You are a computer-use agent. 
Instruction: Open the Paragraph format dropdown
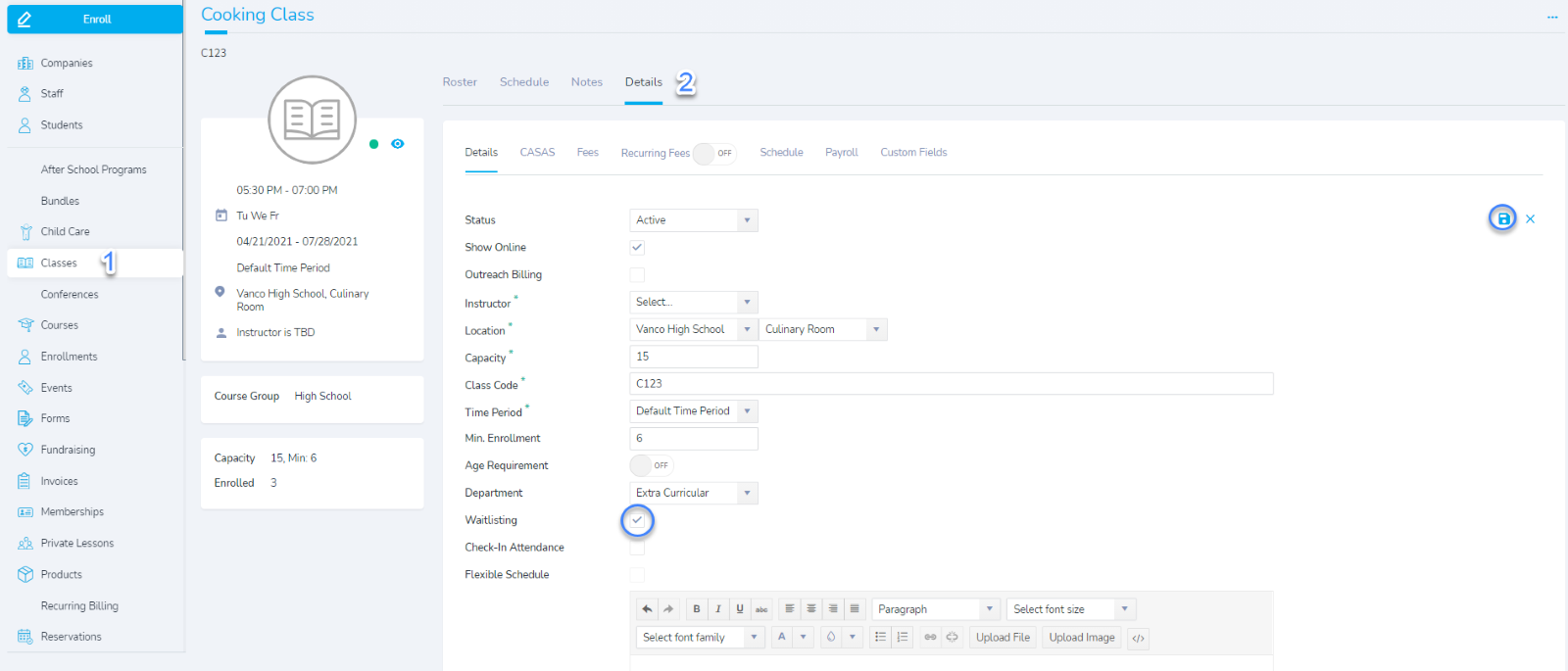click(936, 609)
